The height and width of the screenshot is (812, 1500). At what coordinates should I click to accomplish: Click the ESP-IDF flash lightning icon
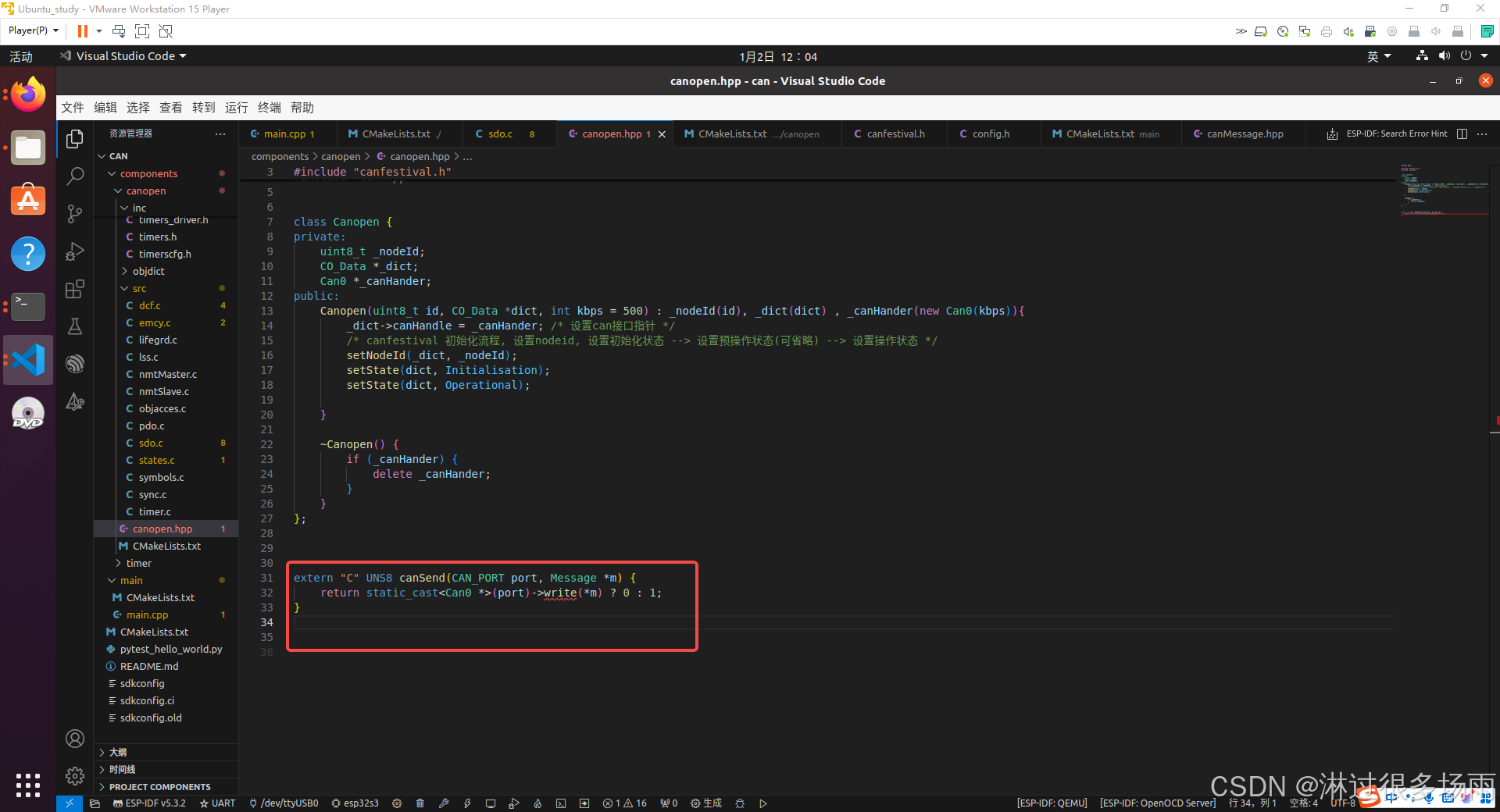(x=467, y=803)
